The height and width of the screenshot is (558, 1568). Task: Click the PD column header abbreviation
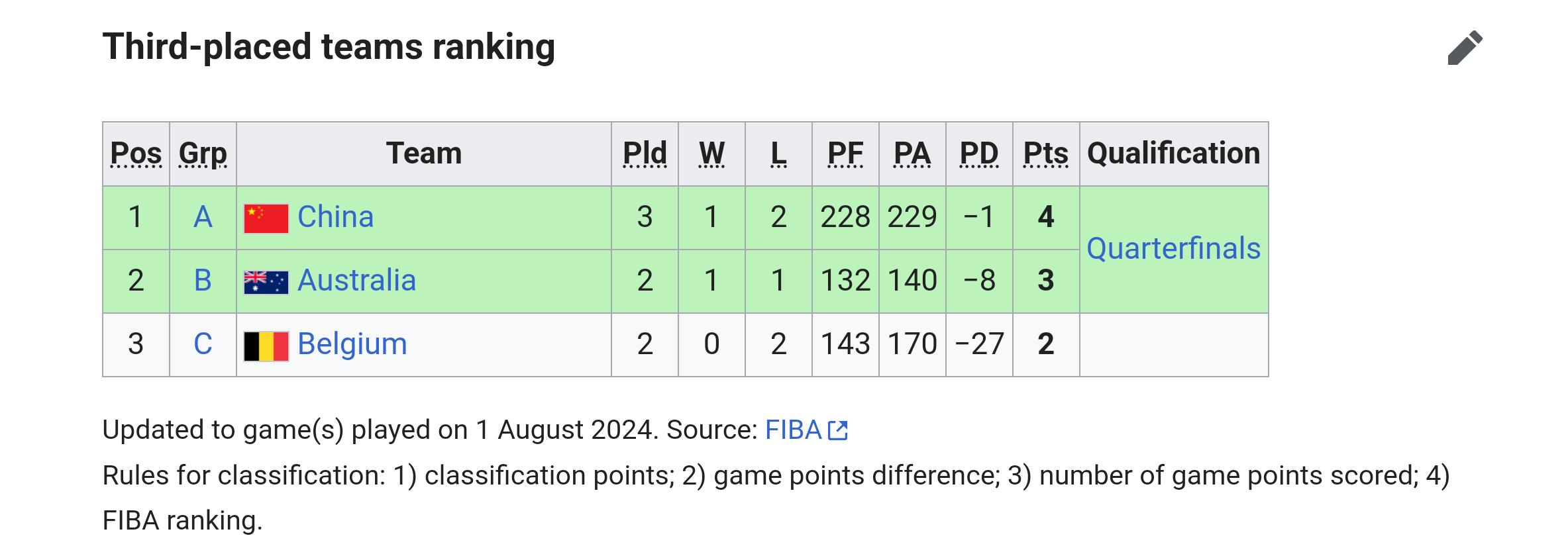coord(979,154)
